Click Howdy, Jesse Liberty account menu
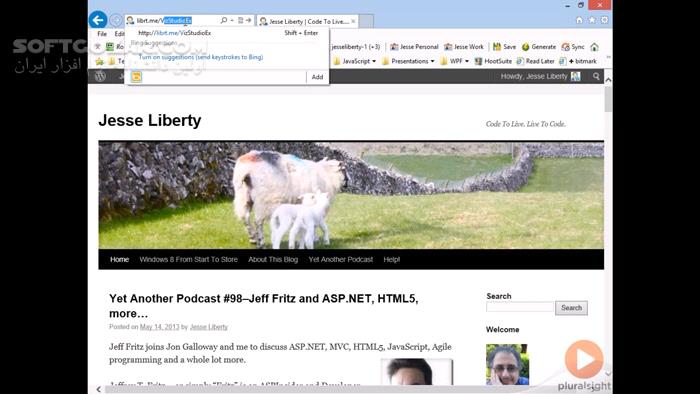The height and width of the screenshot is (394, 700). [x=541, y=76]
